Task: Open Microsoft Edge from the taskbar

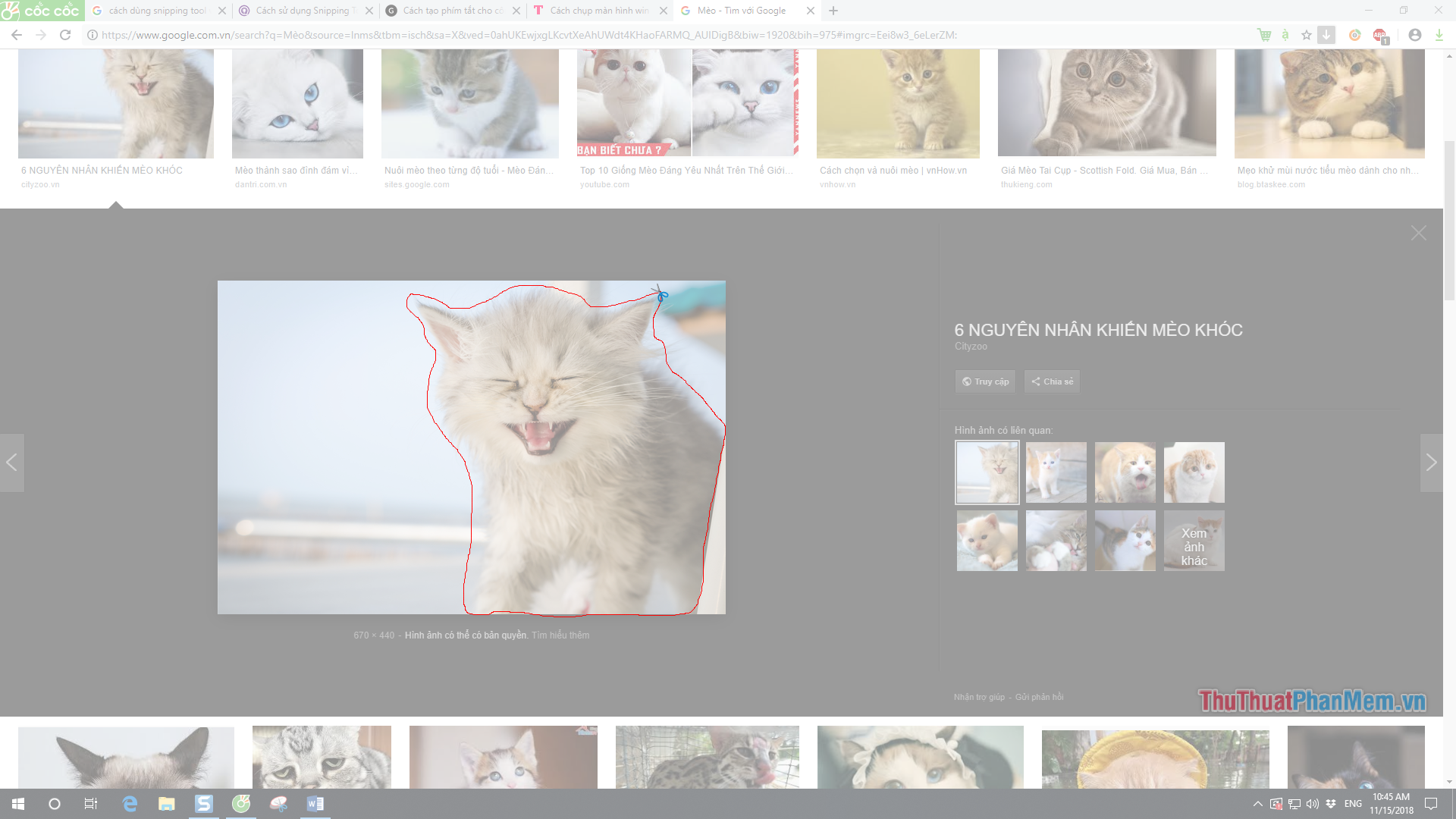Action: [130, 804]
